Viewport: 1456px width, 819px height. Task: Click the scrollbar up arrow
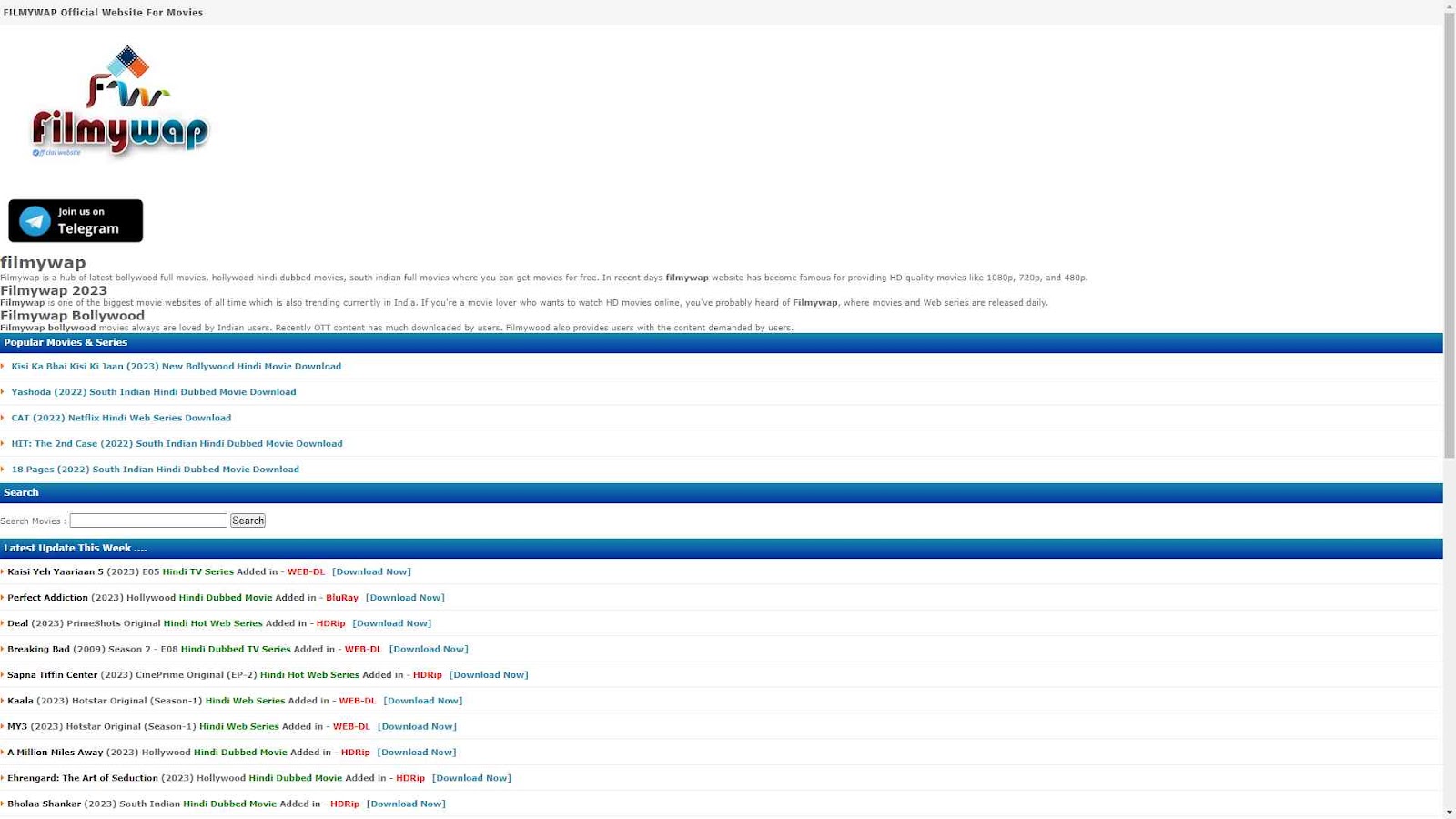point(1450,6)
